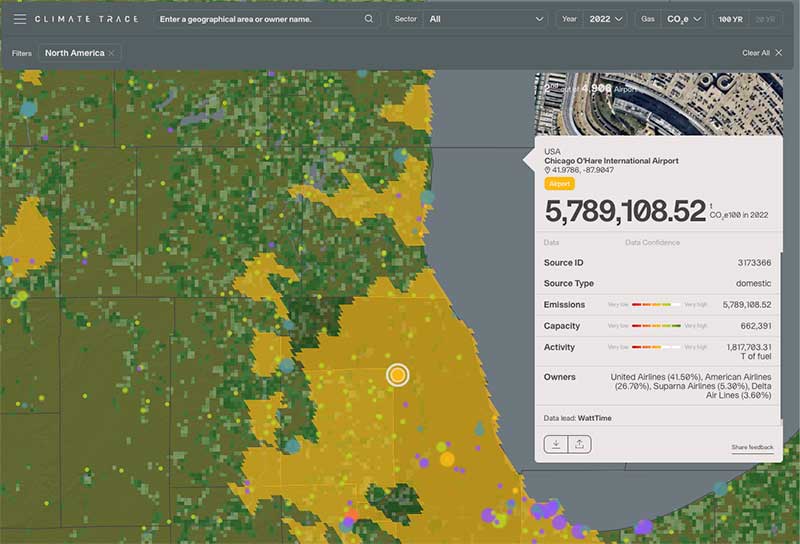
Task: Click the WattTime data lead
Action: [x=594, y=418]
